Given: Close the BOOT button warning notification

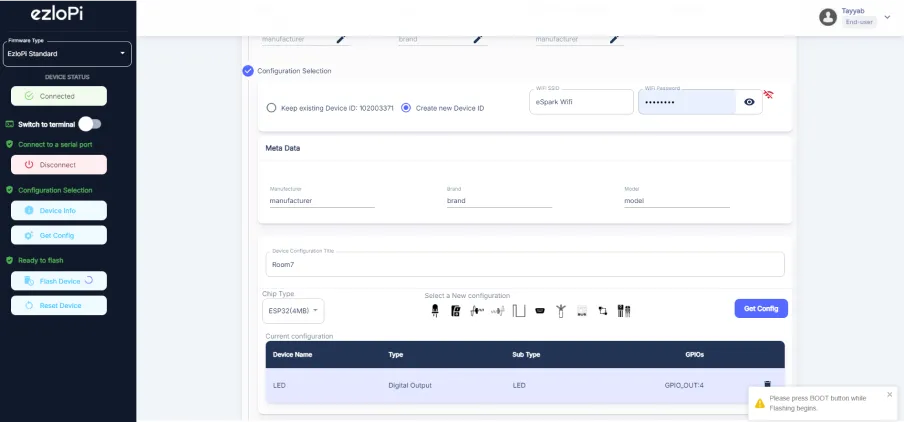Looking at the screenshot, I should [x=889, y=394].
